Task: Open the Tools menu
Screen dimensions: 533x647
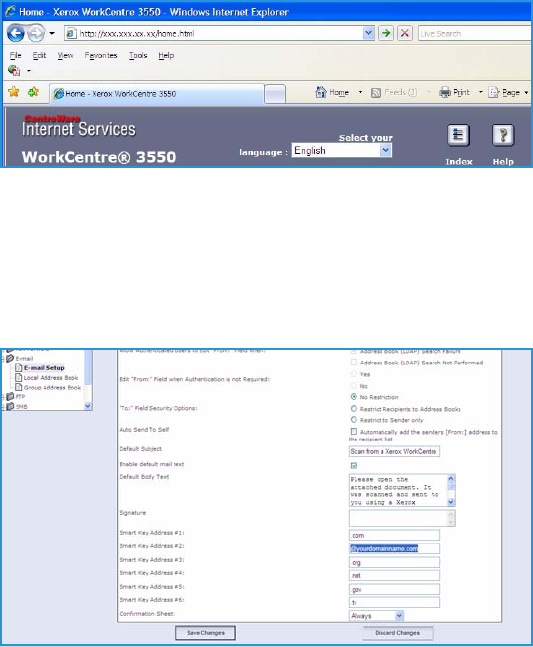Action: (138, 55)
